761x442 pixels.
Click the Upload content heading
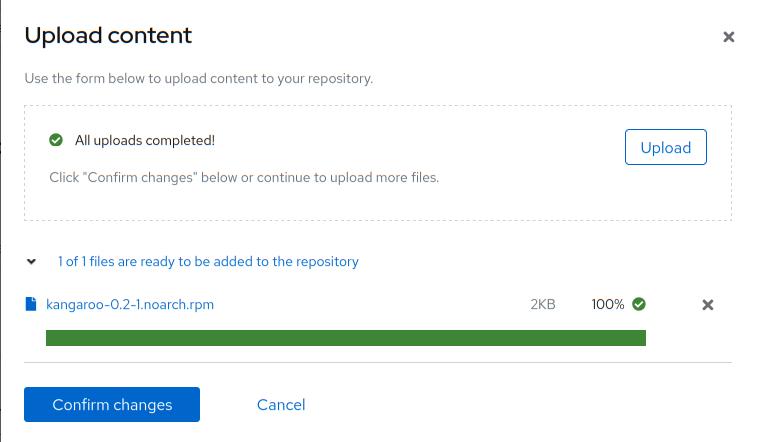(x=108, y=35)
